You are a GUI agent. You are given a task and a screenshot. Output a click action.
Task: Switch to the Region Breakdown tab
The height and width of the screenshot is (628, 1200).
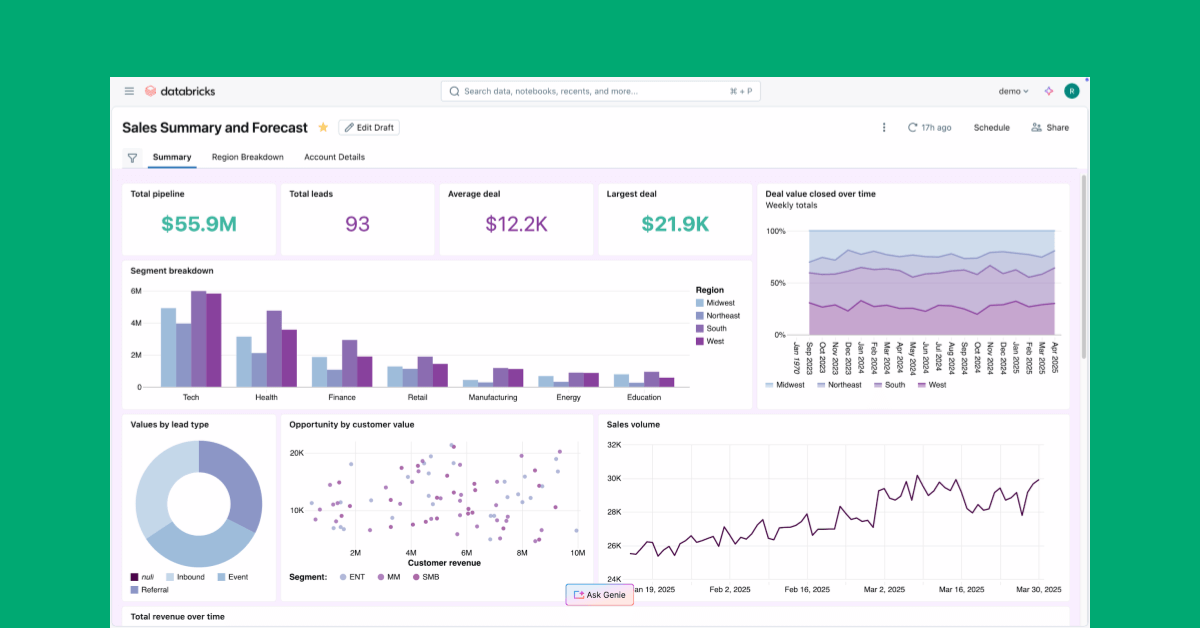click(247, 157)
